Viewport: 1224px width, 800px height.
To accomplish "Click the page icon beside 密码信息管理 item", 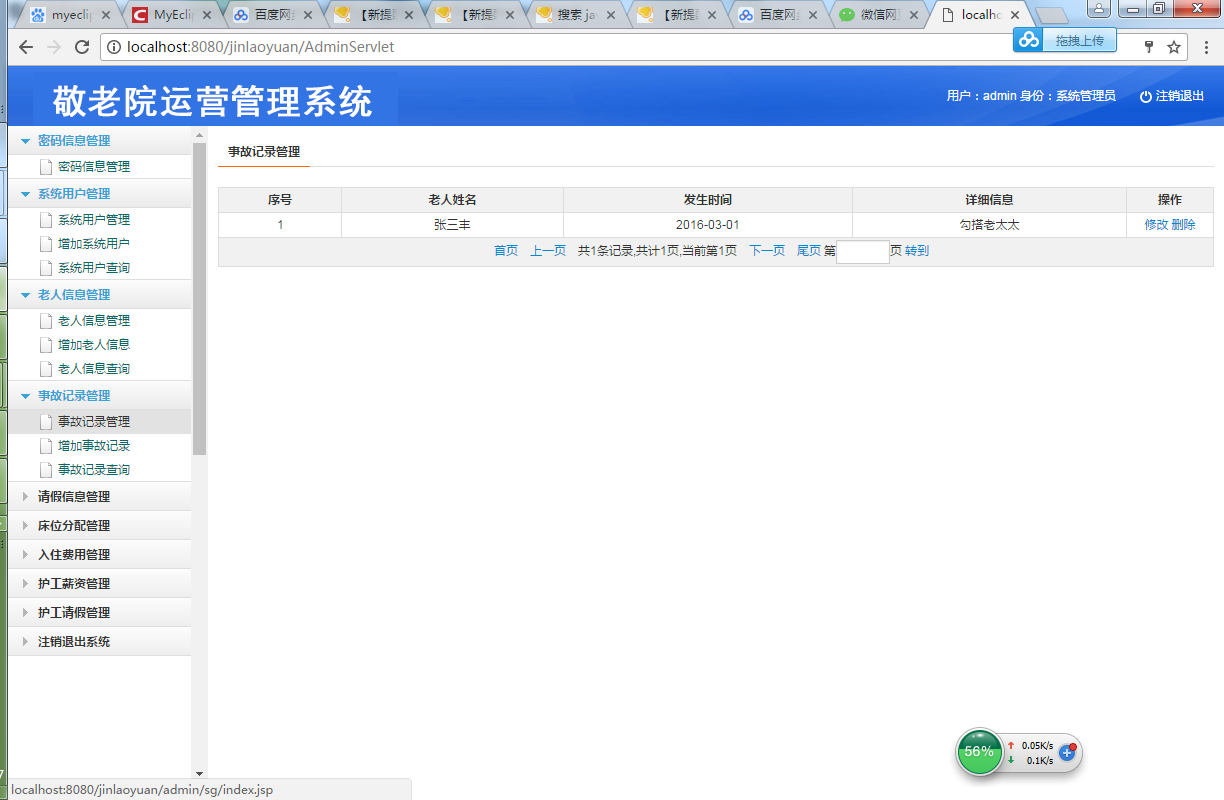I will [x=45, y=167].
